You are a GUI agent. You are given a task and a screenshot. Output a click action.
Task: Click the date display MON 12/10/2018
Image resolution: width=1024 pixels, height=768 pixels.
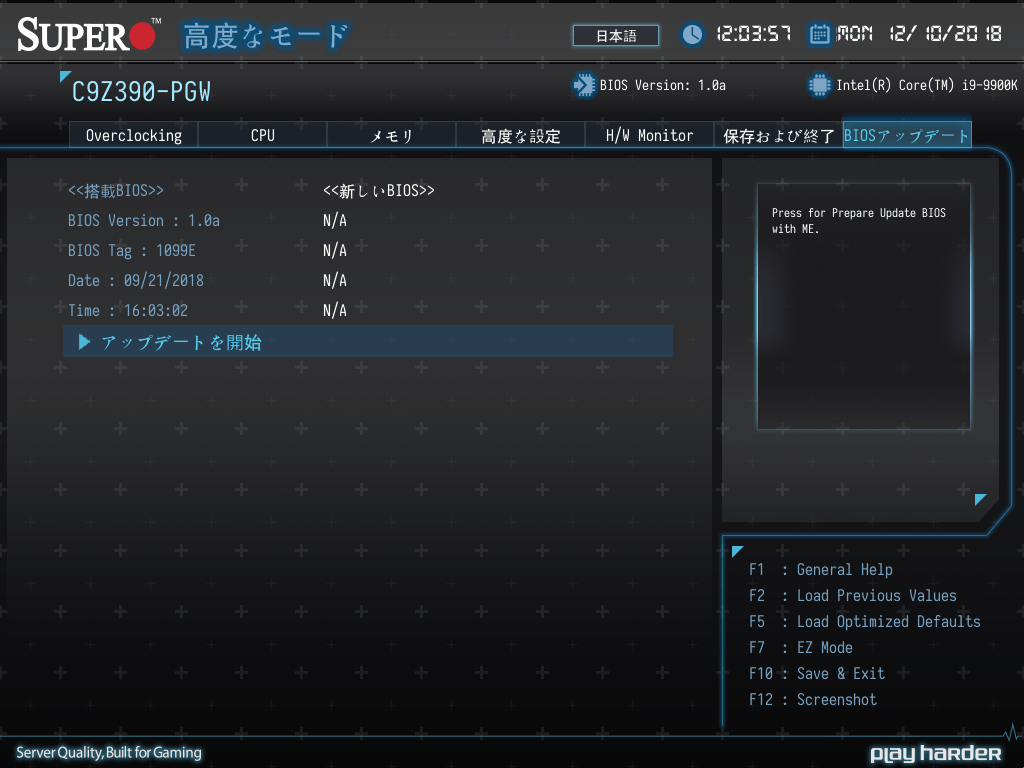(x=920, y=33)
